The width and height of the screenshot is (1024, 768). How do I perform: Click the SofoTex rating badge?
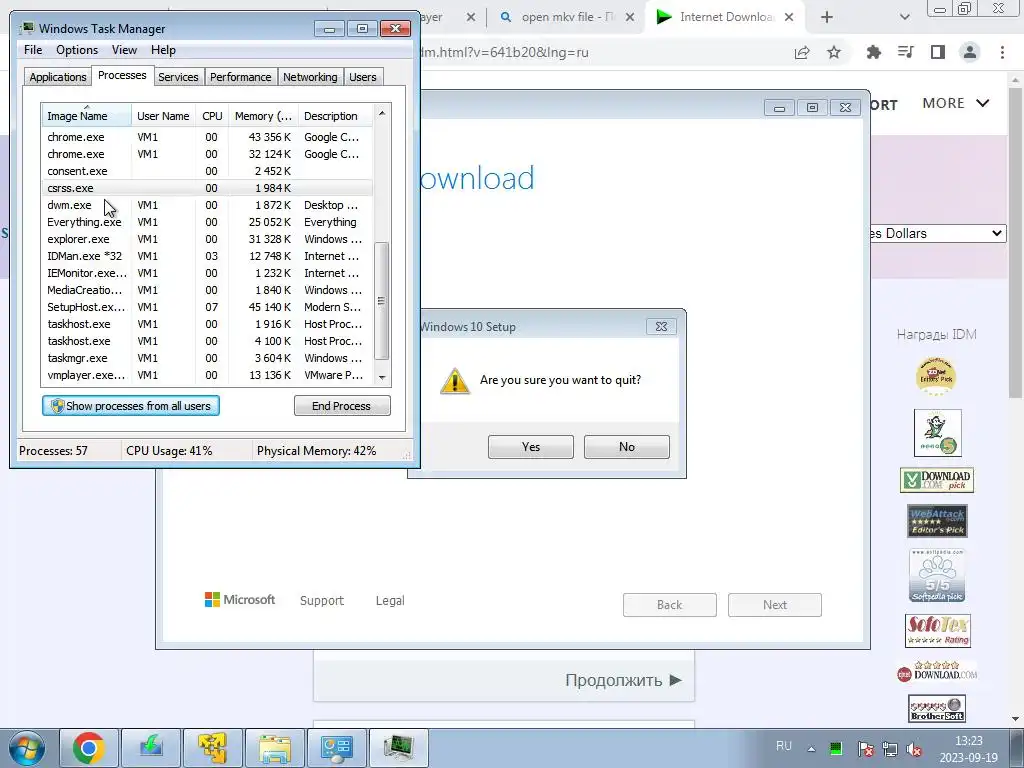point(938,631)
